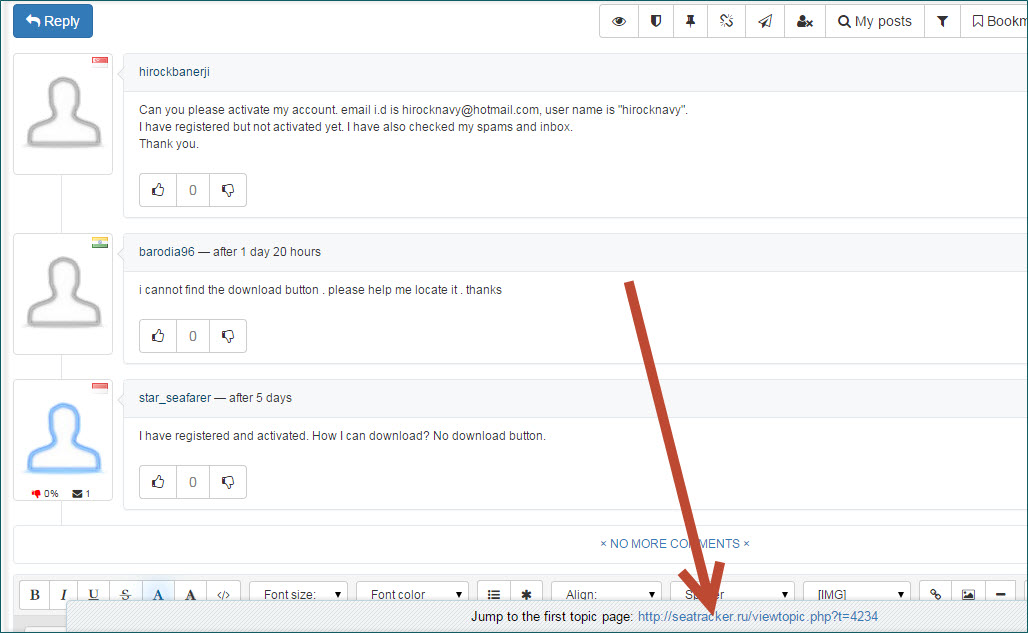The width and height of the screenshot is (1028, 633).
Task: Open the Bookmarks toolbar item
Action: pos(996,21)
